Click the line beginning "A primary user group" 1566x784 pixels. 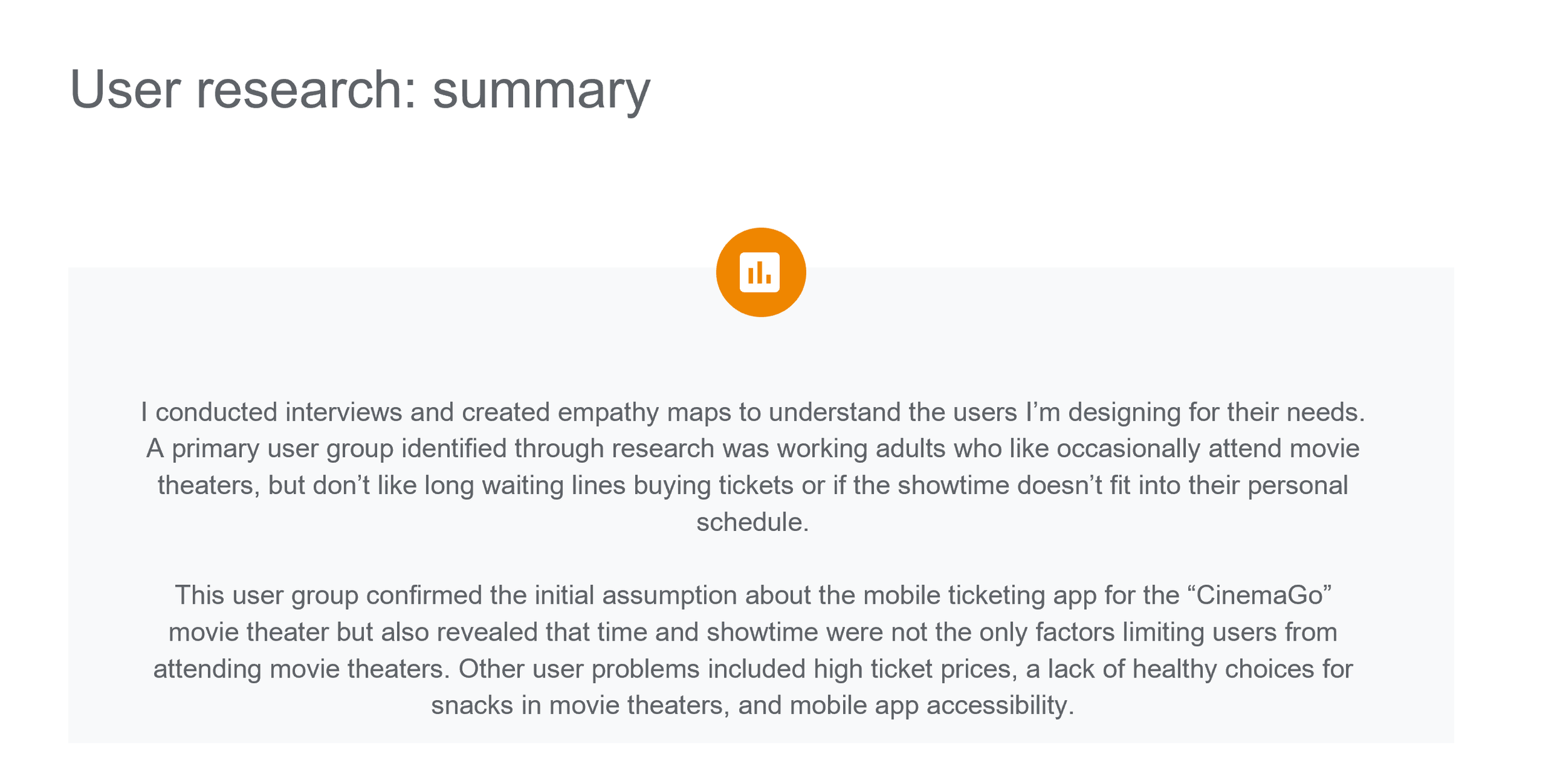click(x=753, y=449)
